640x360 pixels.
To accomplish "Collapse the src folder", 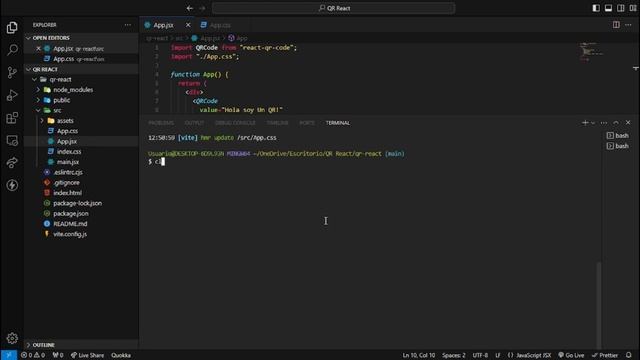I will pos(38,110).
